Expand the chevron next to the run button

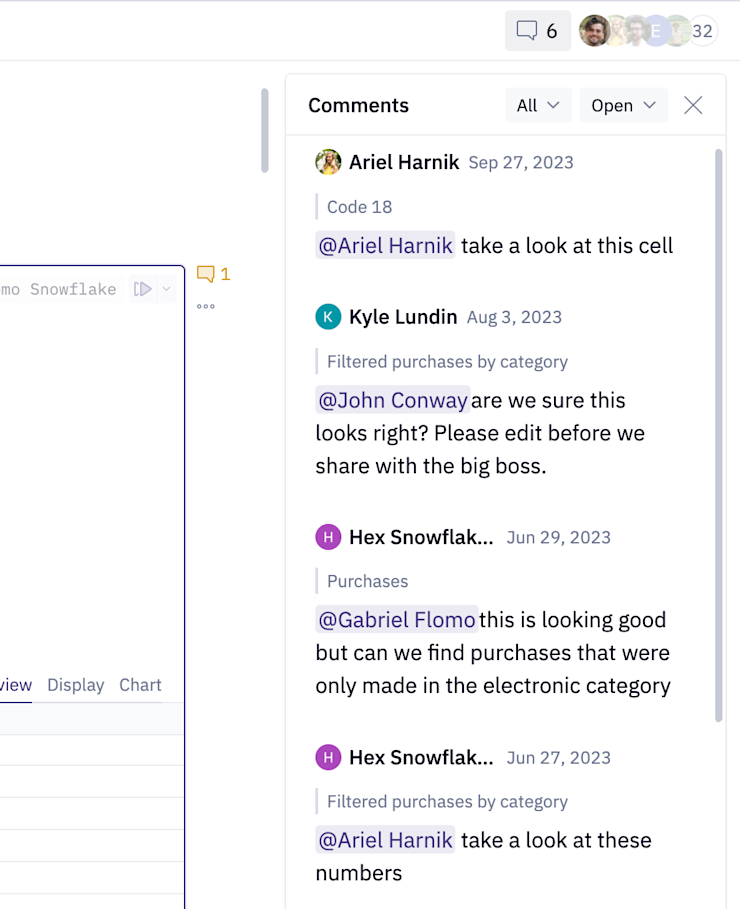coord(166,288)
